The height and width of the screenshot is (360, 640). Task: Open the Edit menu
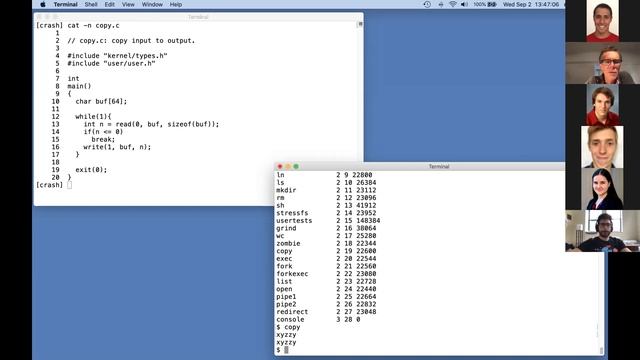pos(109,4)
